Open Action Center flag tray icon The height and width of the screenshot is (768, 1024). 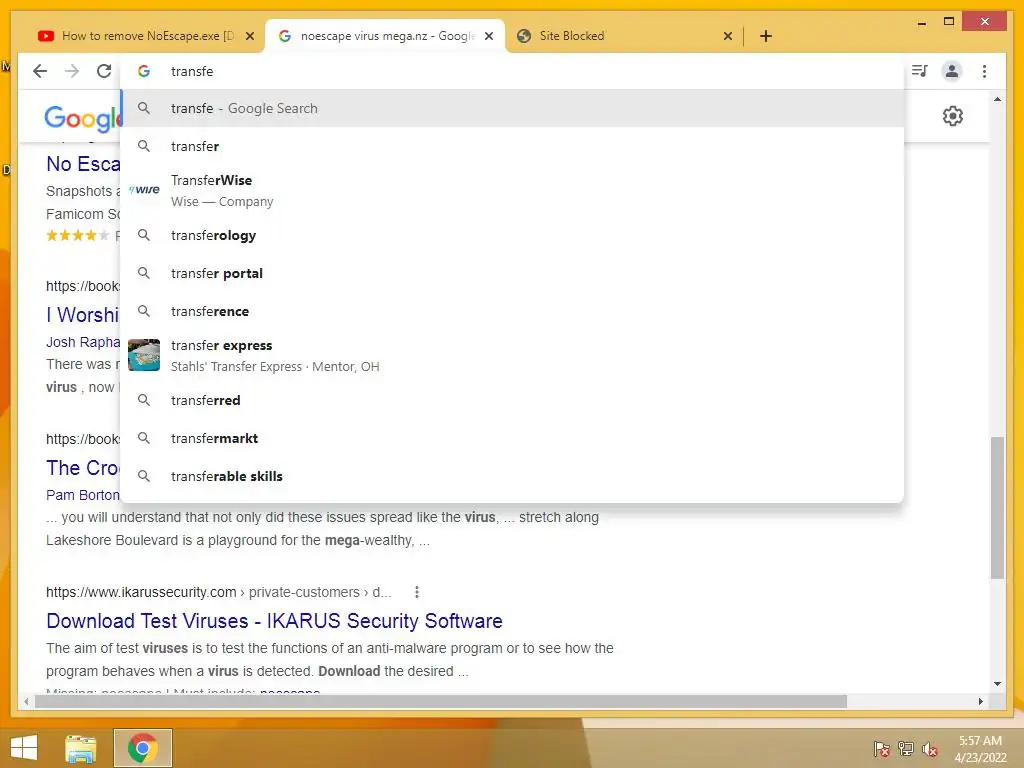(x=882, y=749)
